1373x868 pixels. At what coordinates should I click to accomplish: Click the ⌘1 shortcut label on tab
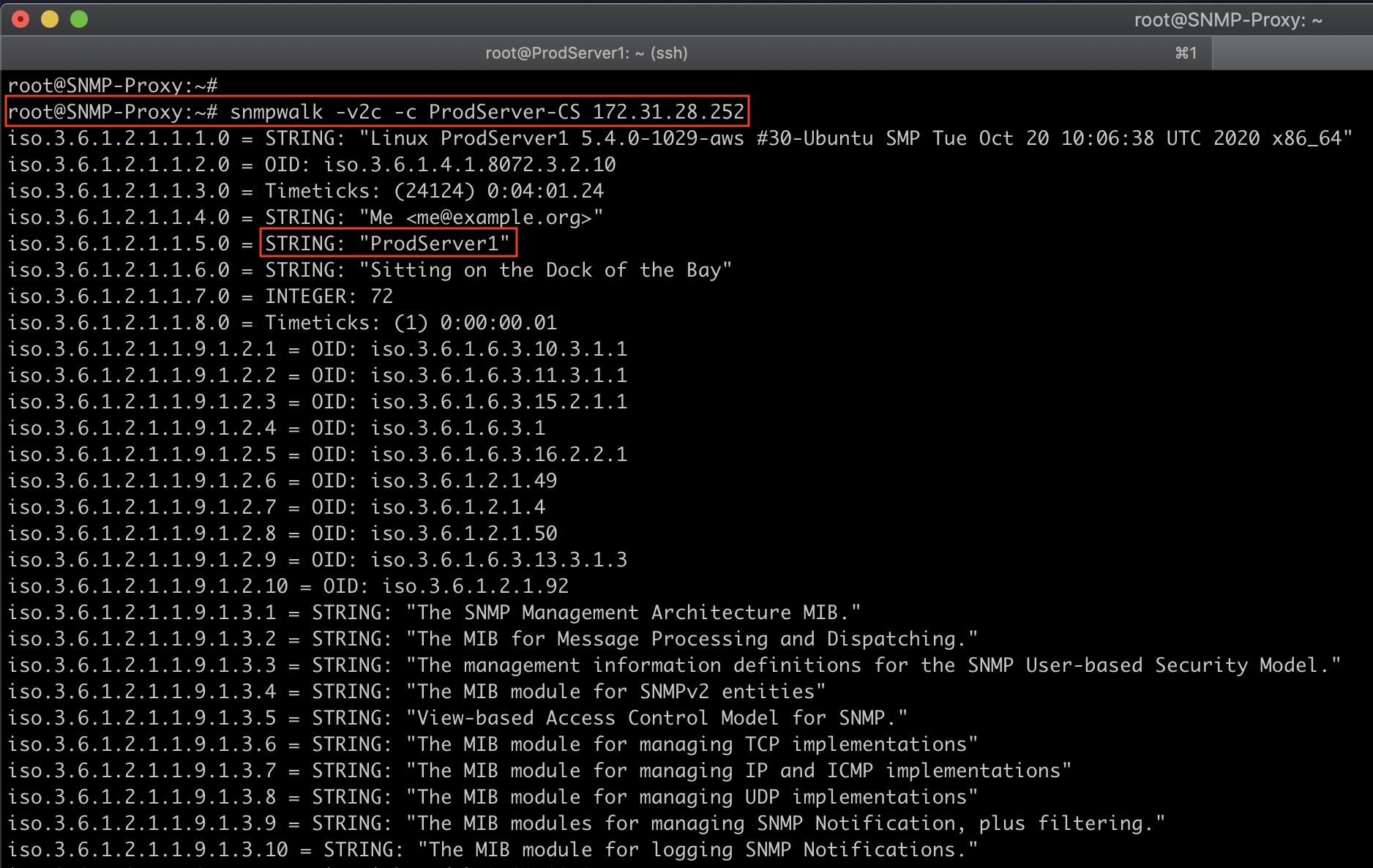pos(1186,53)
